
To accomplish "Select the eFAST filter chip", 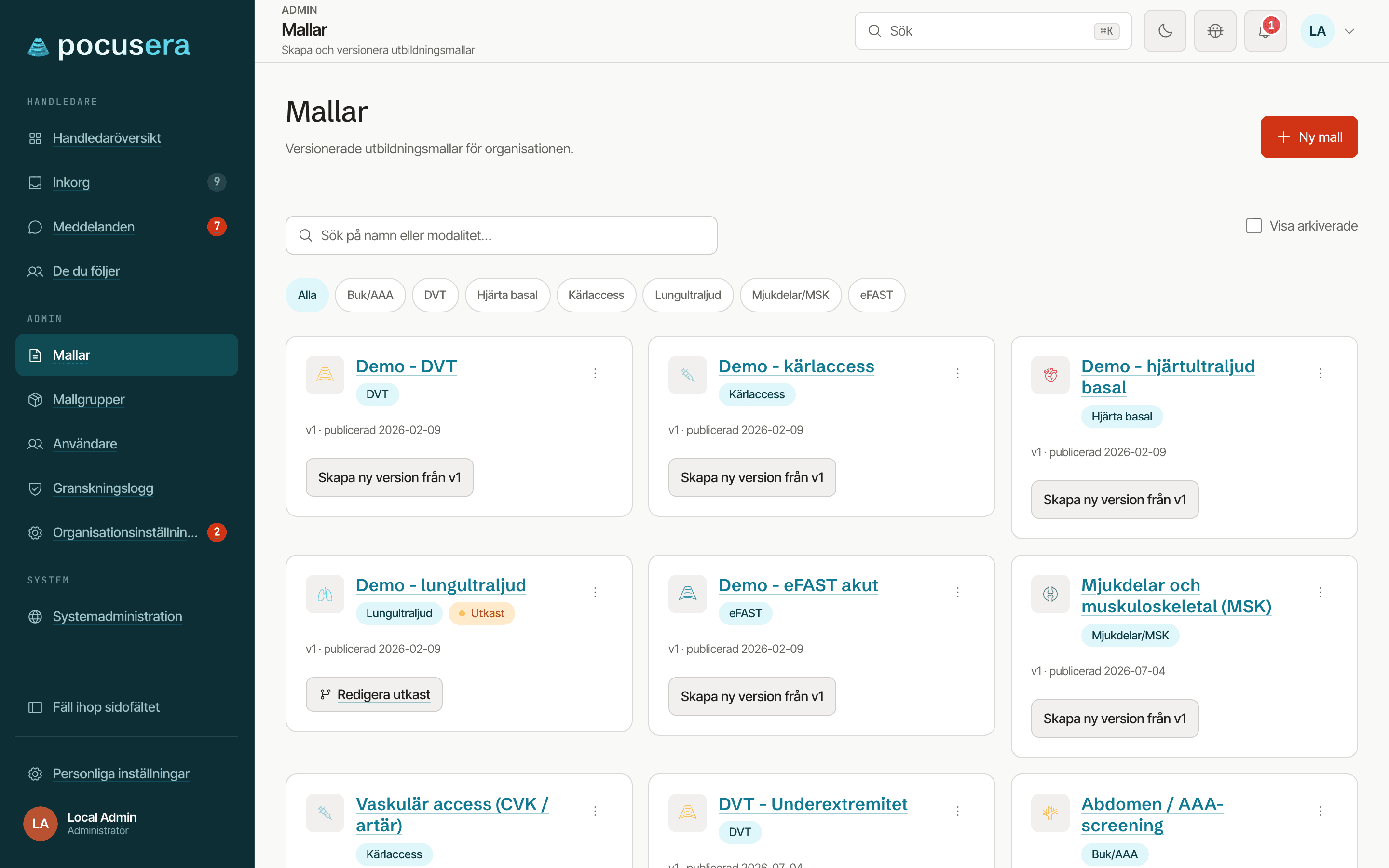I will pyautogui.click(x=876, y=295).
